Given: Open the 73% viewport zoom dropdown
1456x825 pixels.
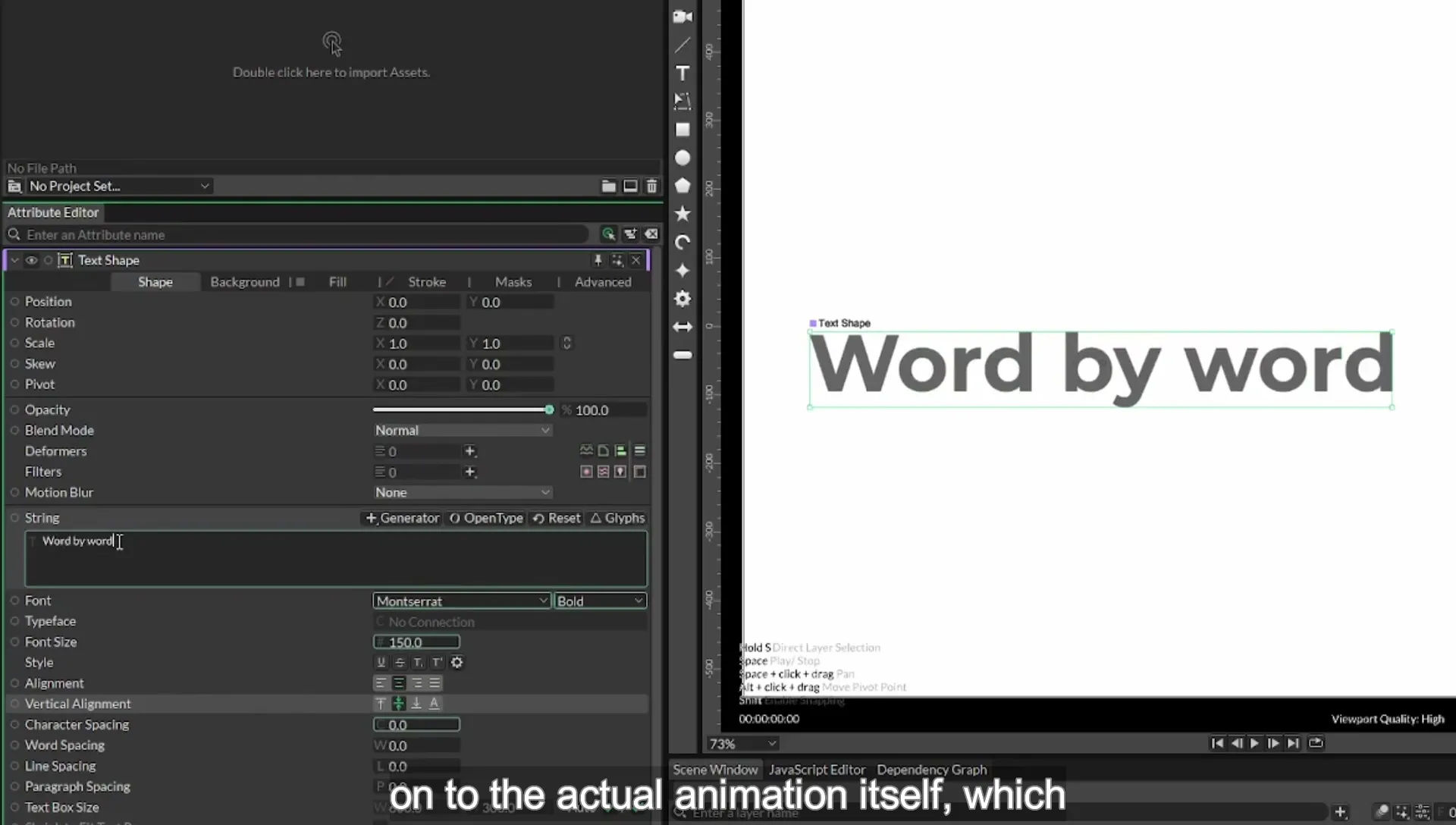Looking at the screenshot, I should pos(742,744).
